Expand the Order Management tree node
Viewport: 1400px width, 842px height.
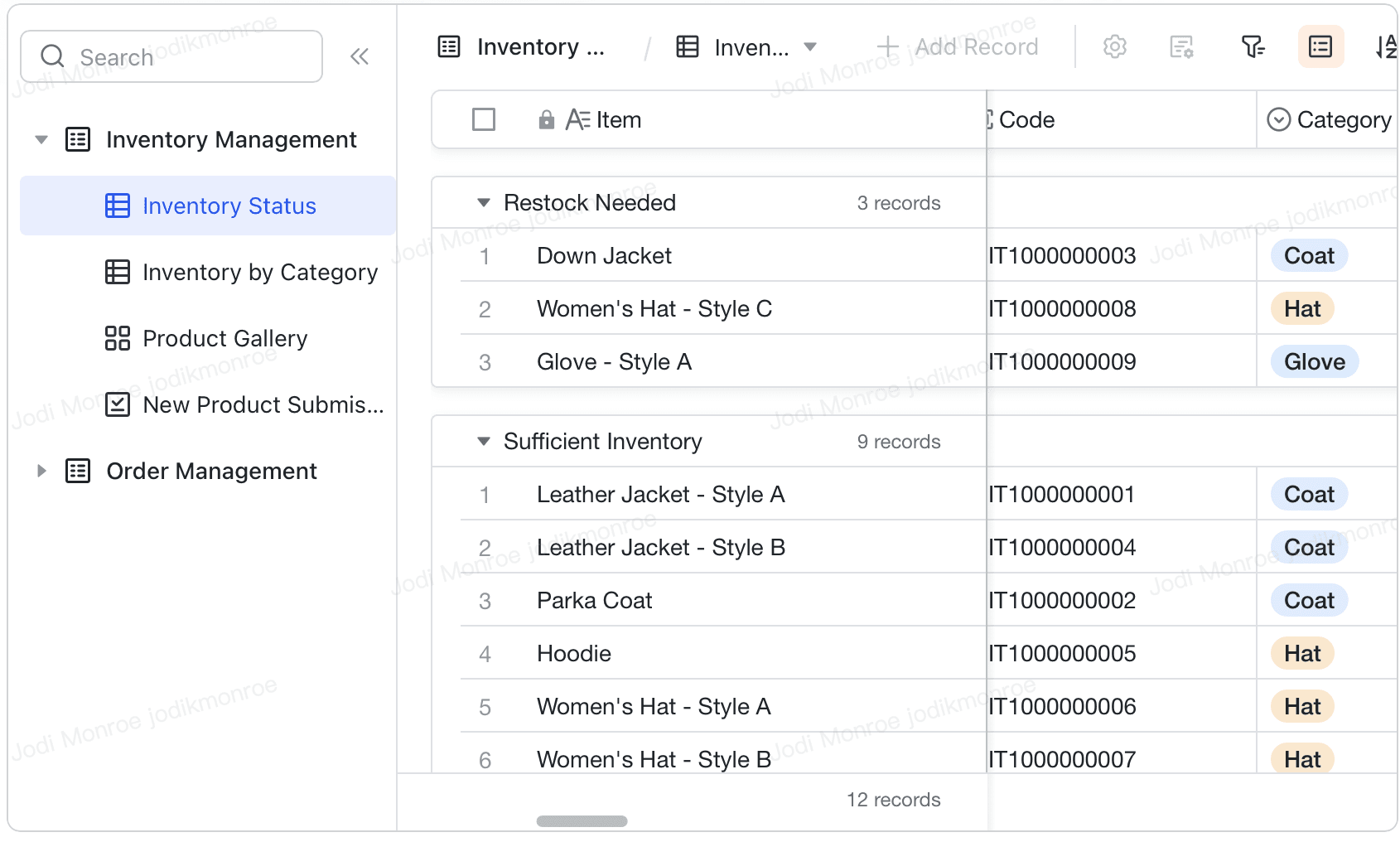(x=41, y=471)
